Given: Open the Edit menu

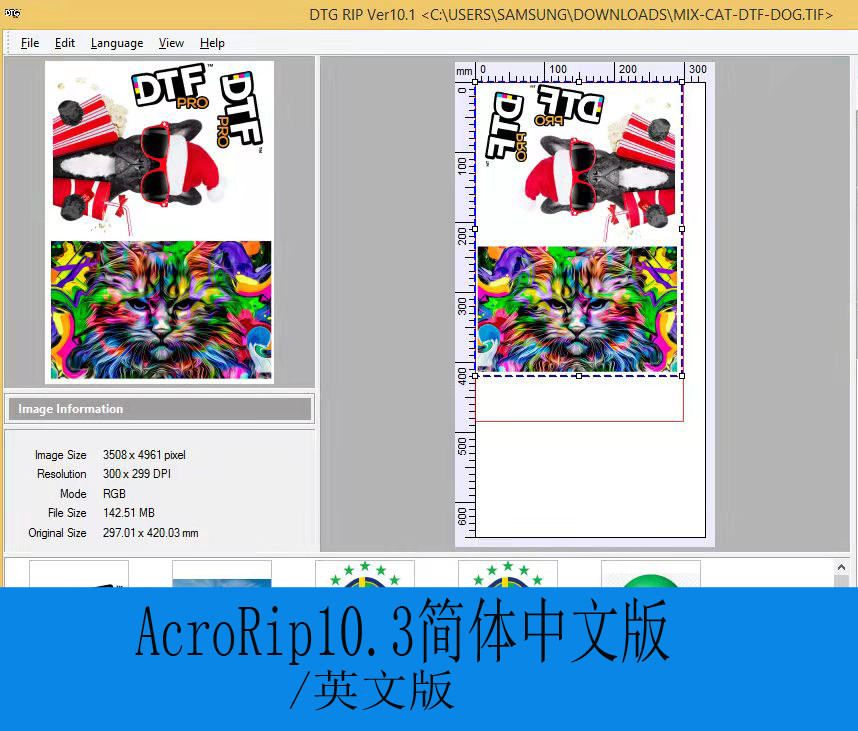Looking at the screenshot, I should [x=64, y=43].
